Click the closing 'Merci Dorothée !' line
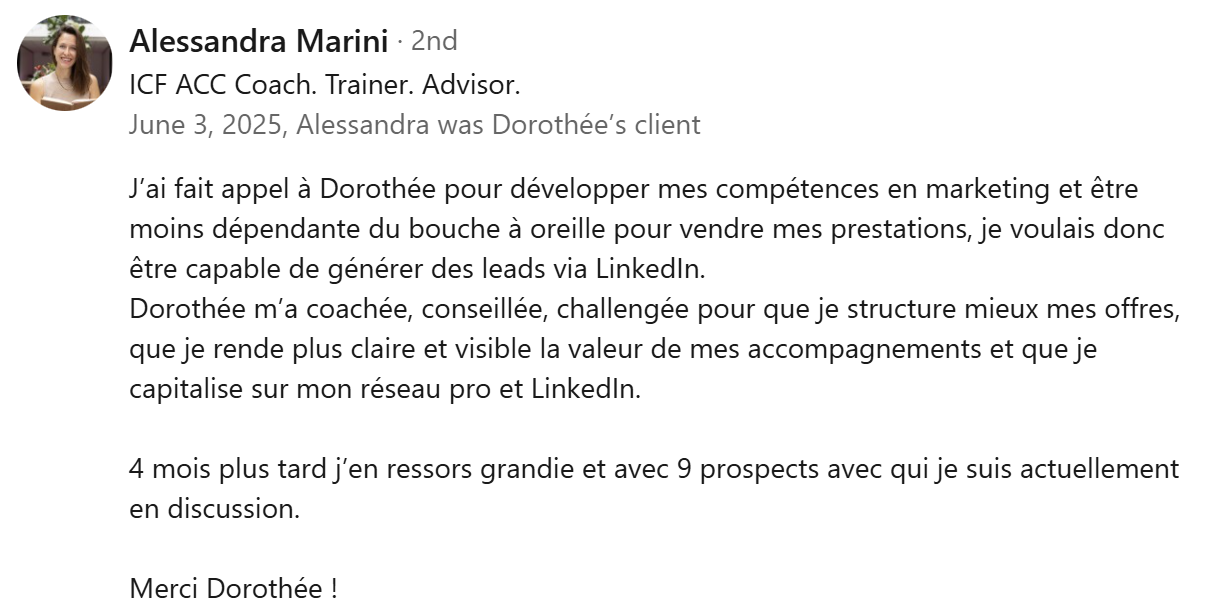This screenshot has height=614, width=1218. click(233, 588)
